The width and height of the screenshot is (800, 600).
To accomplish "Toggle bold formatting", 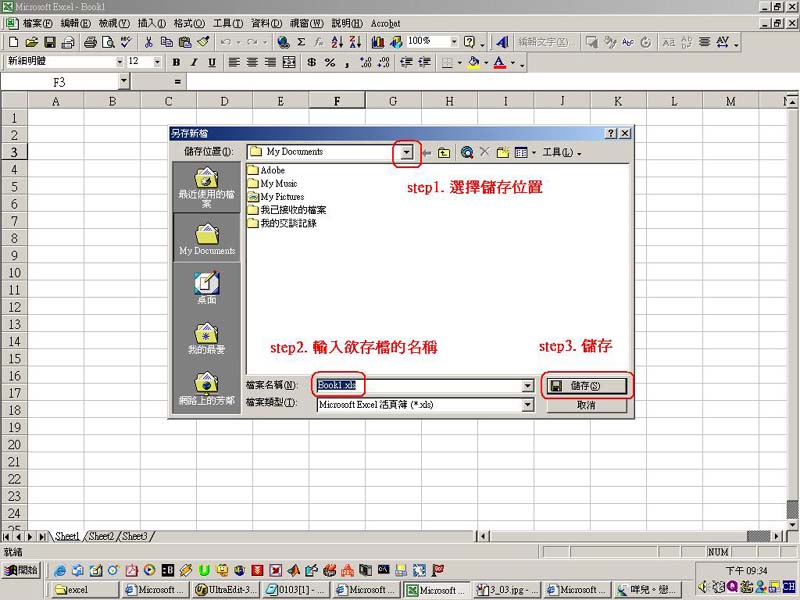I will pos(177,62).
